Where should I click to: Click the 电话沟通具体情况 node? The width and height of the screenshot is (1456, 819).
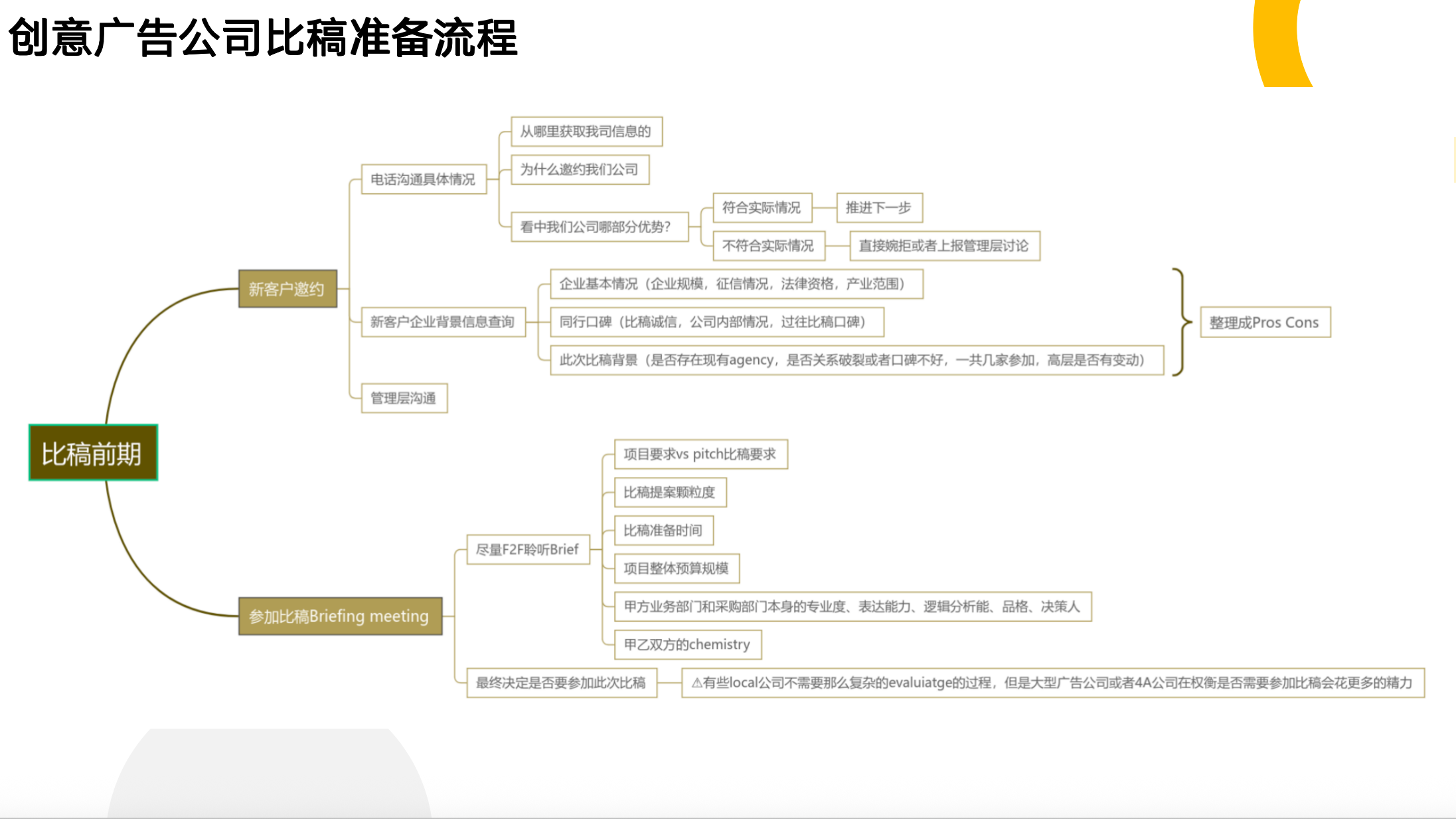tap(424, 179)
